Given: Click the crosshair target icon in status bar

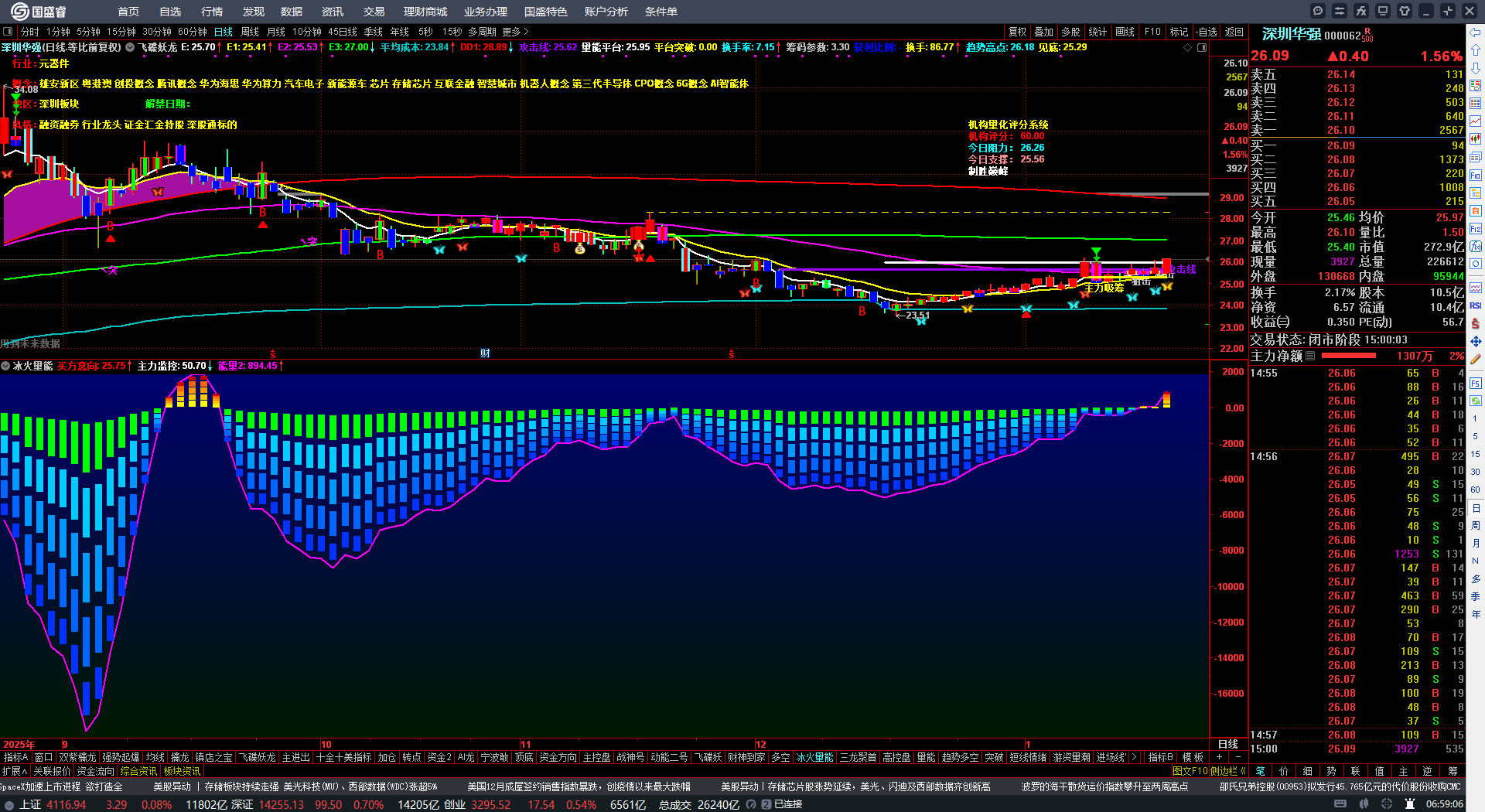Looking at the screenshot, I should tap(1387, 804).
